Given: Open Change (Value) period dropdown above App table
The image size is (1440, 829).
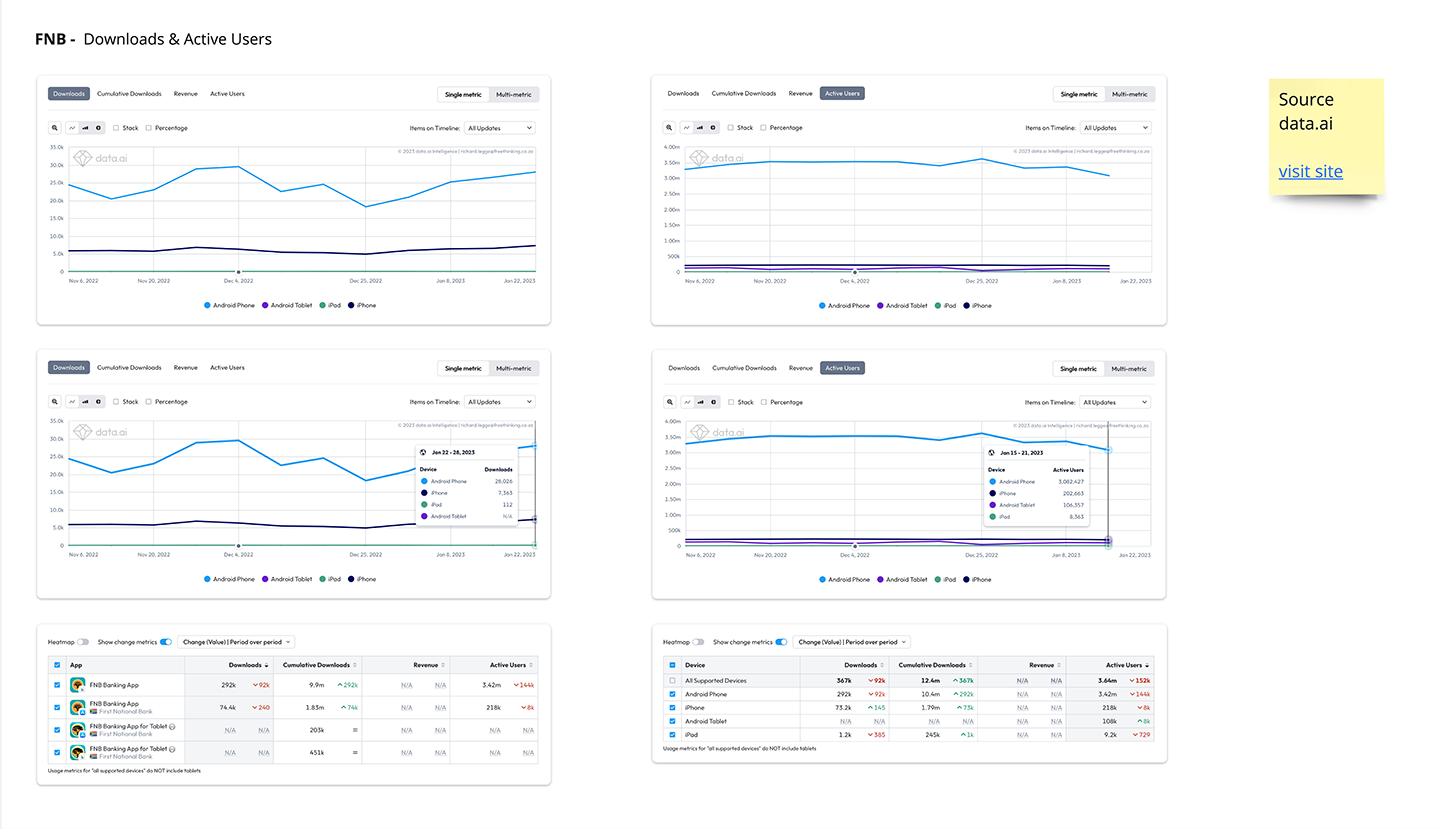Looking at the screenshot, I should (236, 642).
